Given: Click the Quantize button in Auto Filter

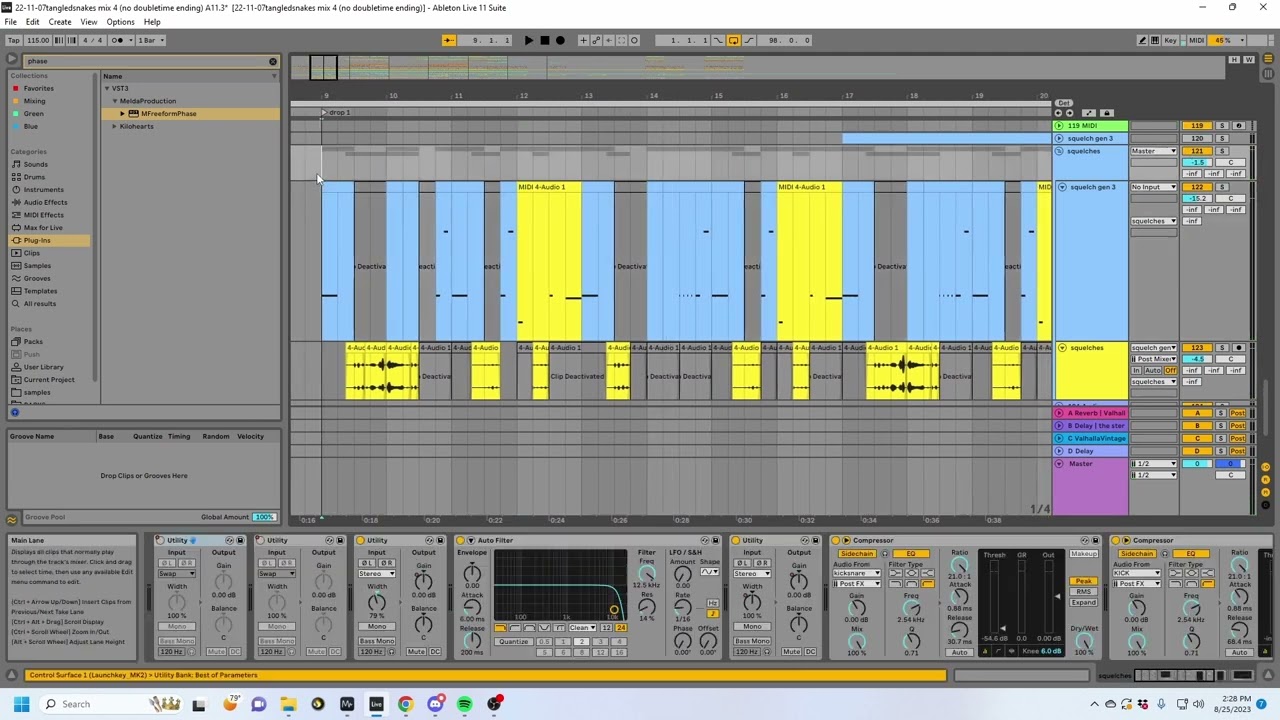Looking at the screenshot, I should tap(513, 642).
